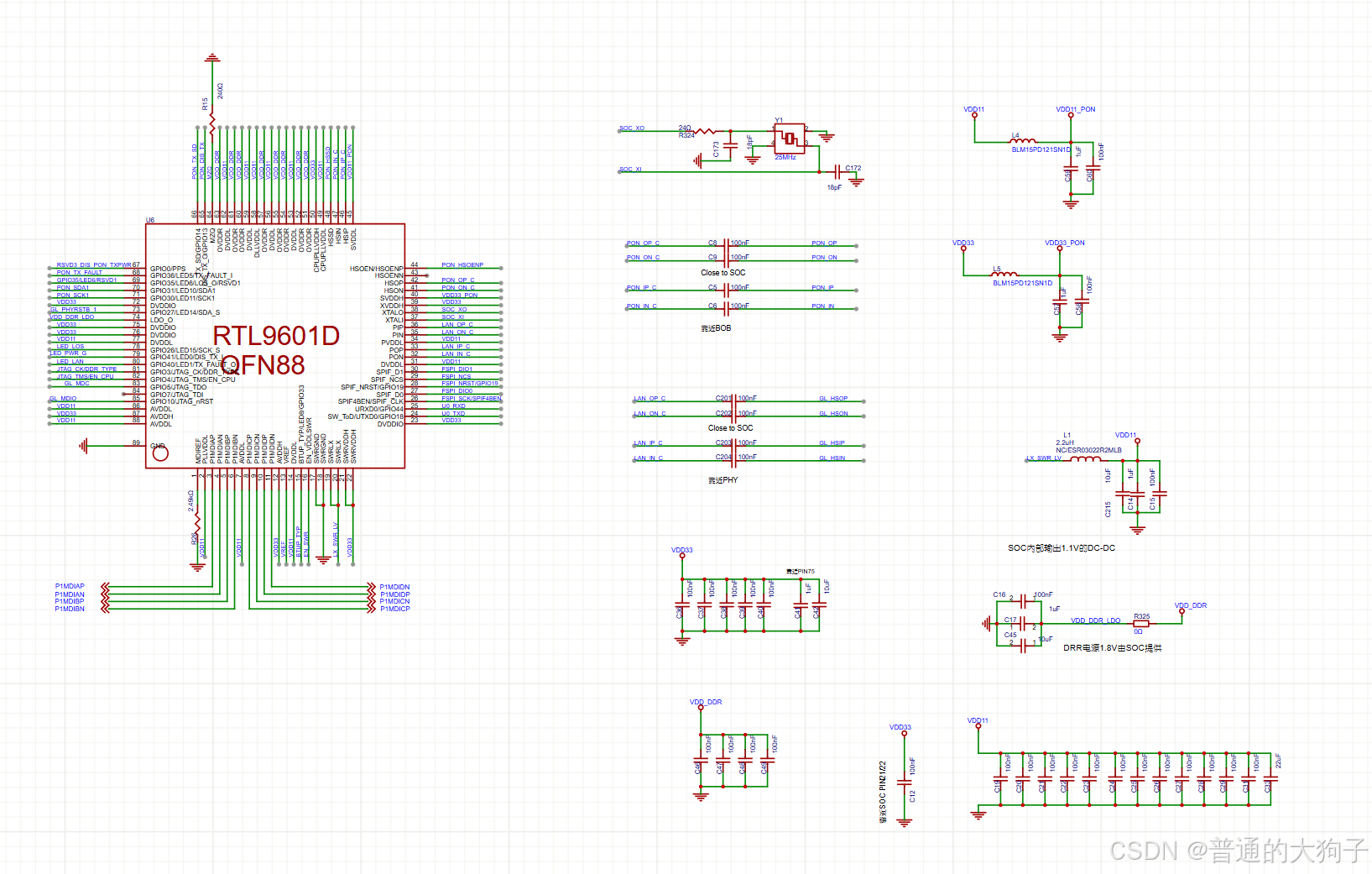Click the VDD33_PON power label above L5
The width and height of the screenshot is (1372, 874).
1065,243
